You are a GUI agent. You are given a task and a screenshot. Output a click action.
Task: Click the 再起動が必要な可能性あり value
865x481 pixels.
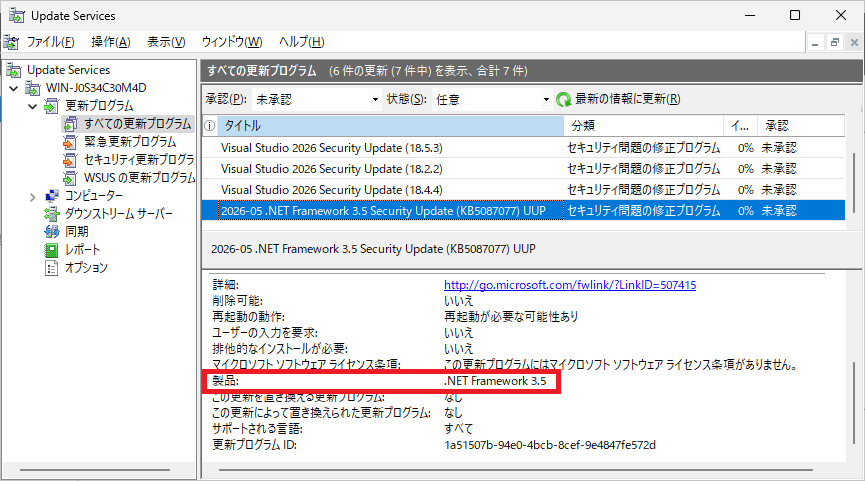click(511, 317)
